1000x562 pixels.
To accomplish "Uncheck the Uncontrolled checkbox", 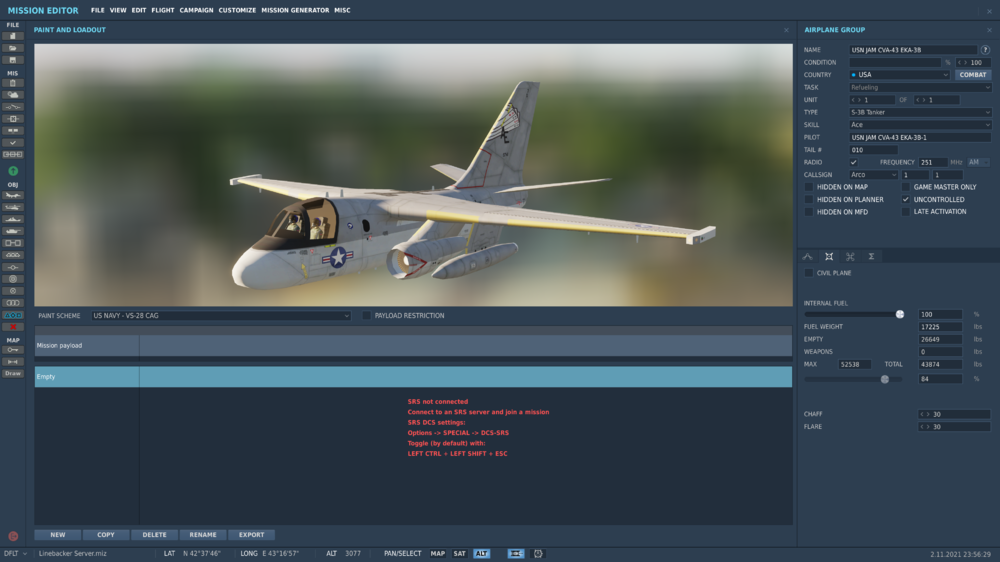I will pyautogui.click(x=906, y=200).
